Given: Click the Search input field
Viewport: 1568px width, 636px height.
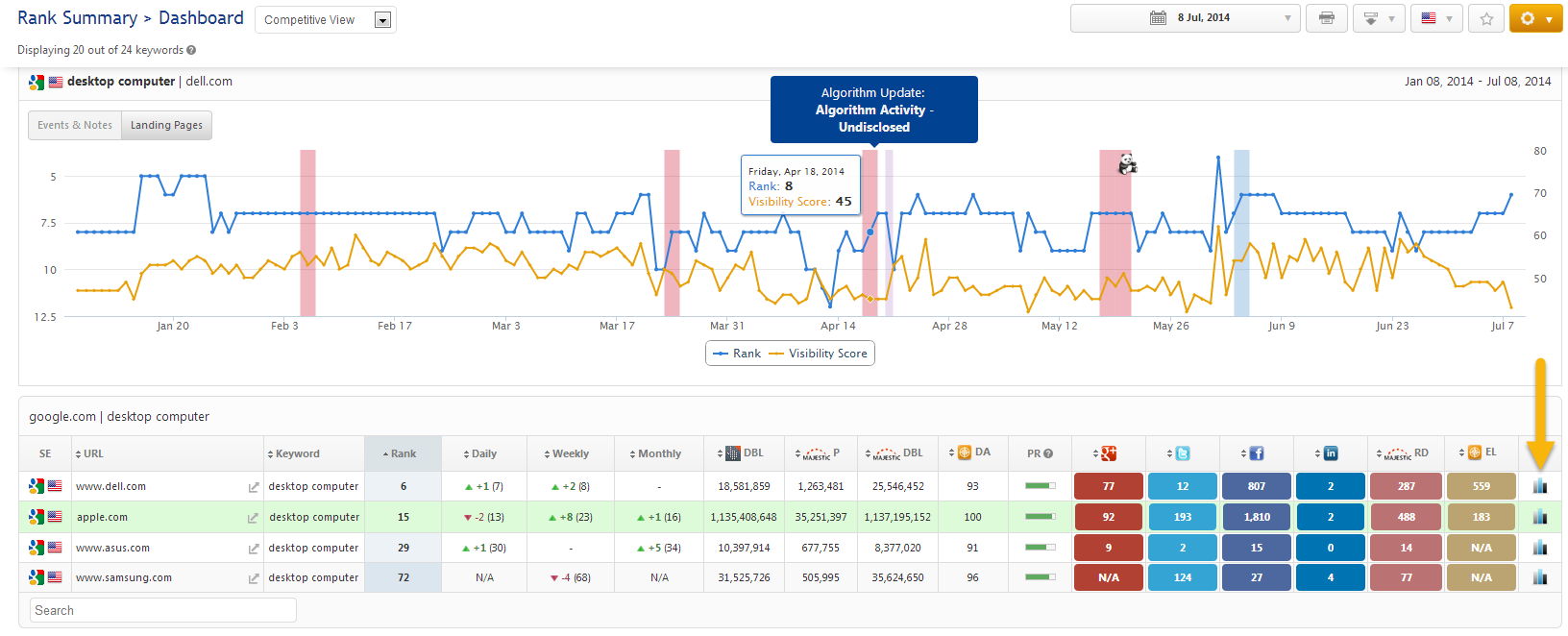Looking at the screenshot, I should click(161, 610).
